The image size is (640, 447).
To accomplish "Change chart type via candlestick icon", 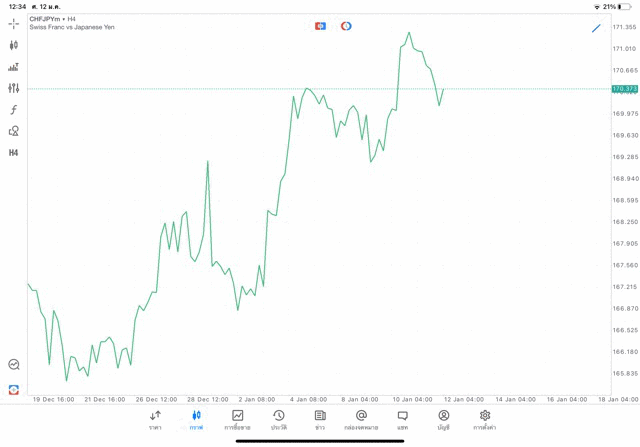I will (x=14, y=45).
